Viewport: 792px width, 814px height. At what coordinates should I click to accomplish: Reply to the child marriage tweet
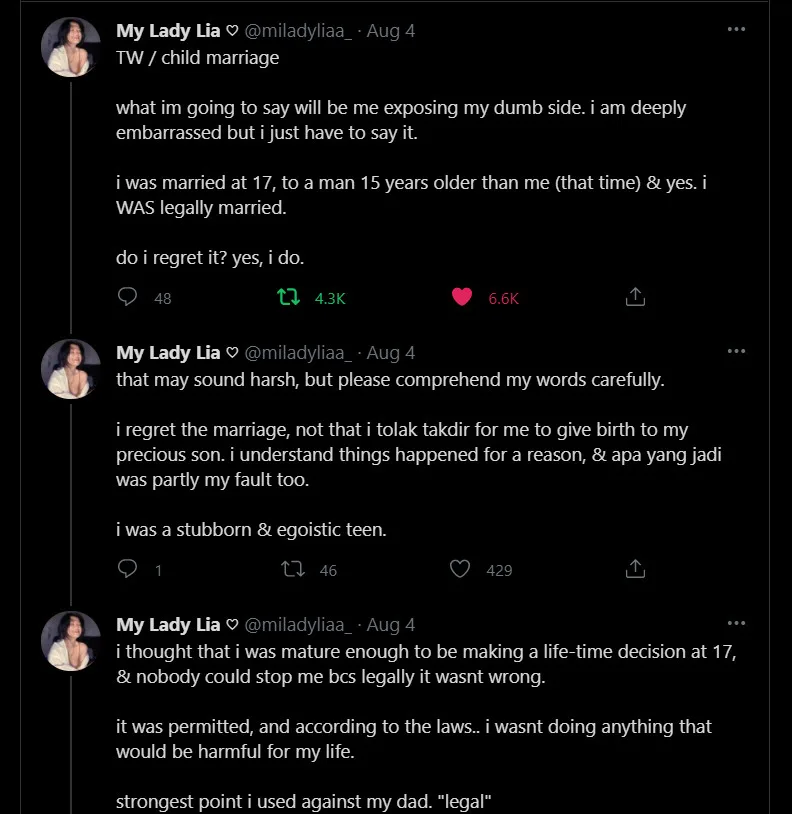[x=127, y=297]
